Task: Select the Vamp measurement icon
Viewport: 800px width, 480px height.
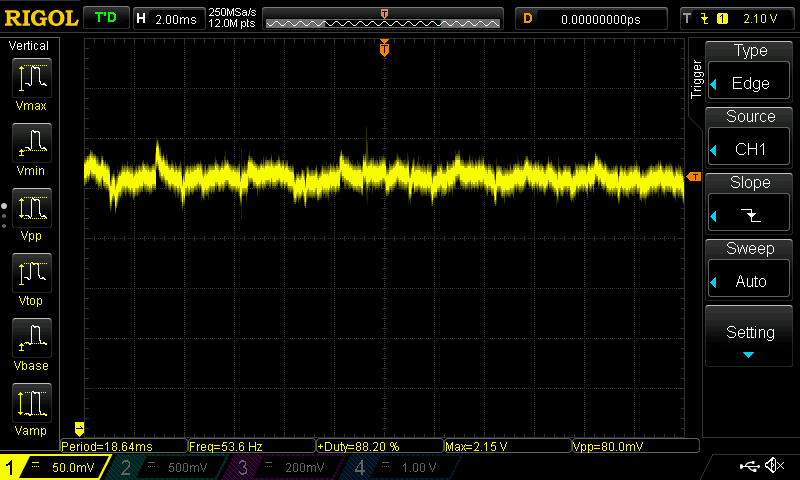Action: [31, 403]
